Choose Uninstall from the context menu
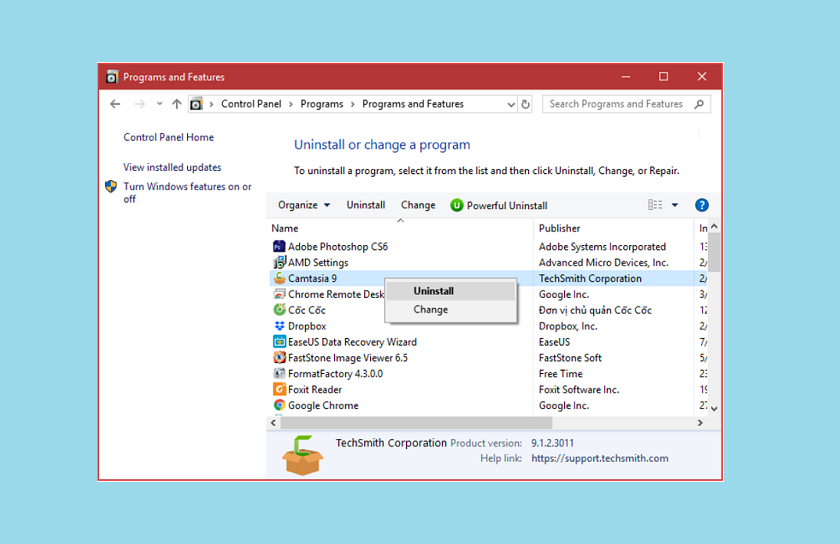 point(434,291)
